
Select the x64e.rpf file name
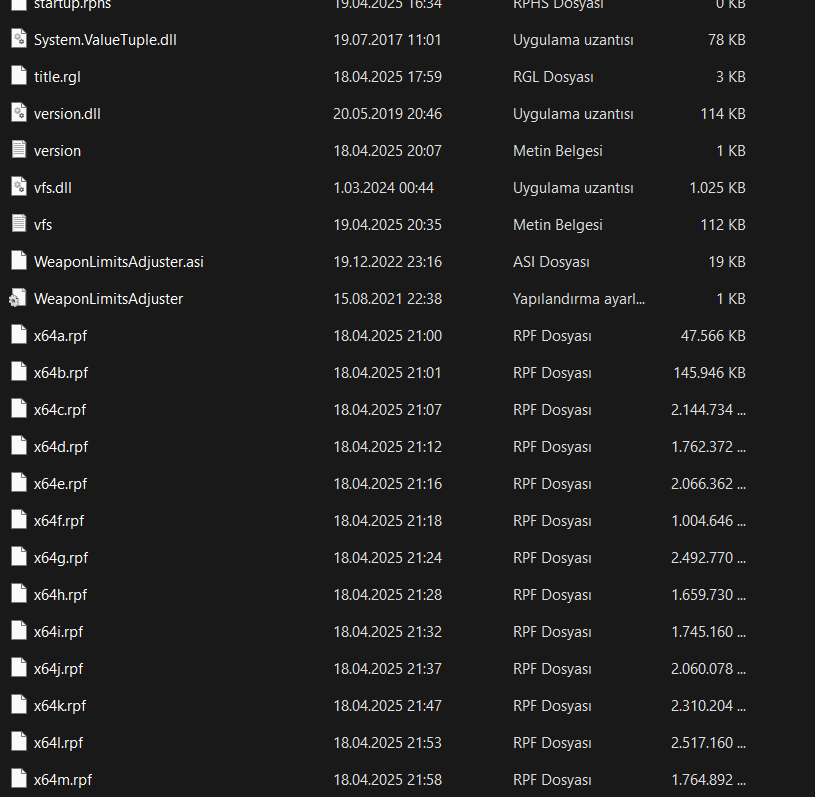pyautogui.click(x=60, y=484)
